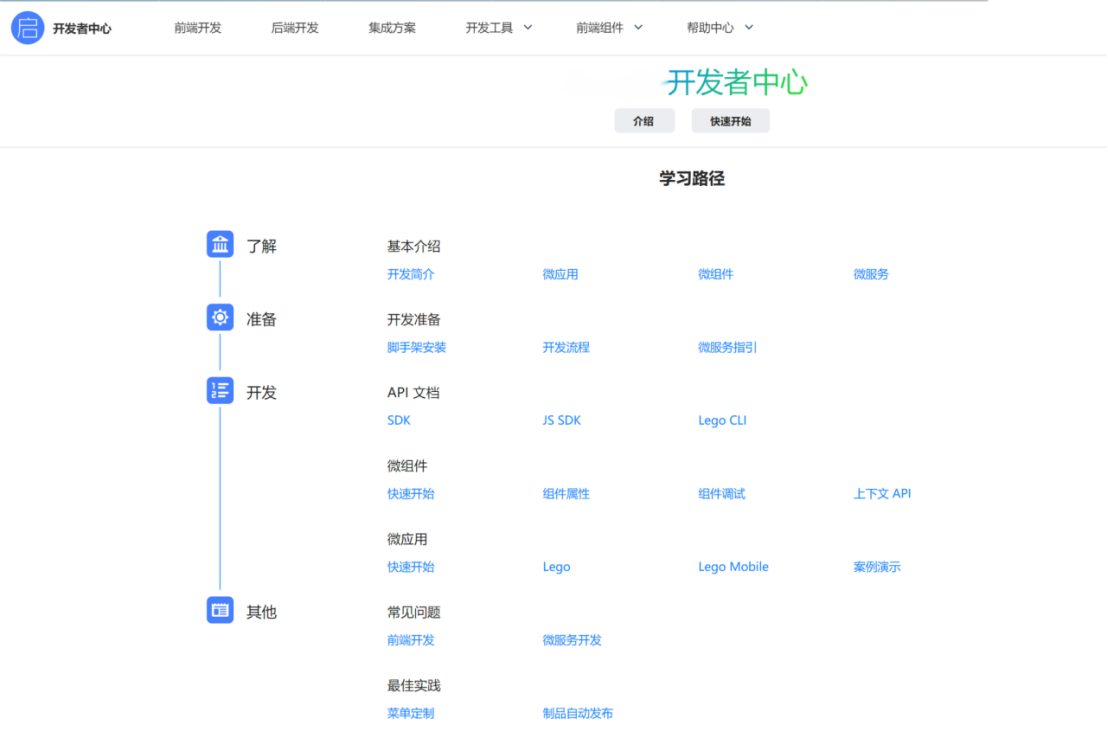The image size is (1108, 738).
Task: Go to 前端开发 in top navigation
Action: coord(198,28)
